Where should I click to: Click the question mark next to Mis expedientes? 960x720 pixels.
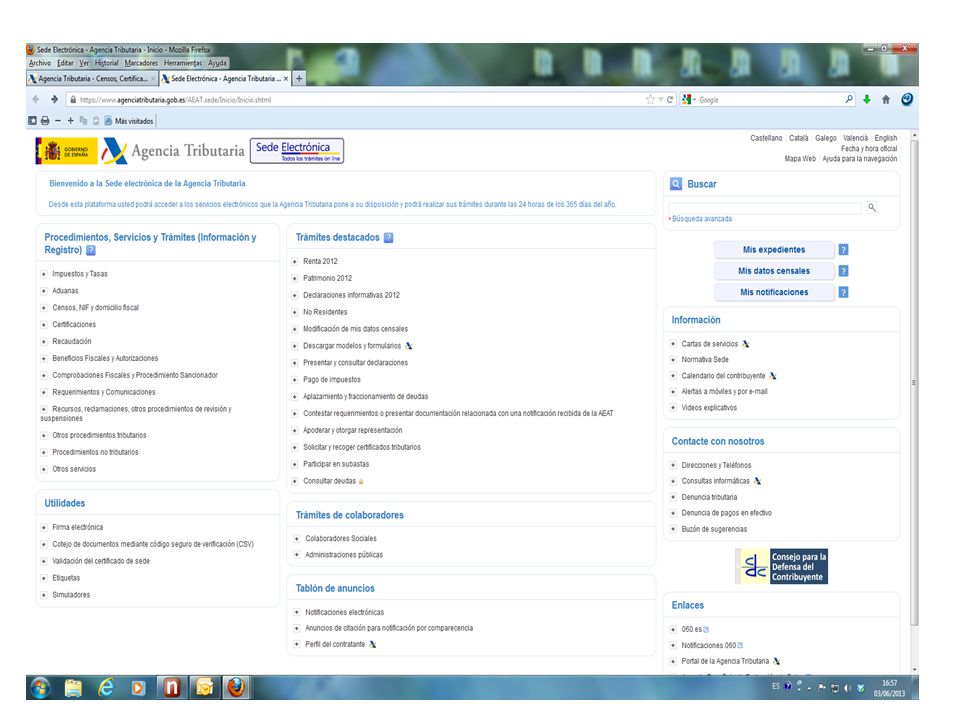(x=843, y=250)
